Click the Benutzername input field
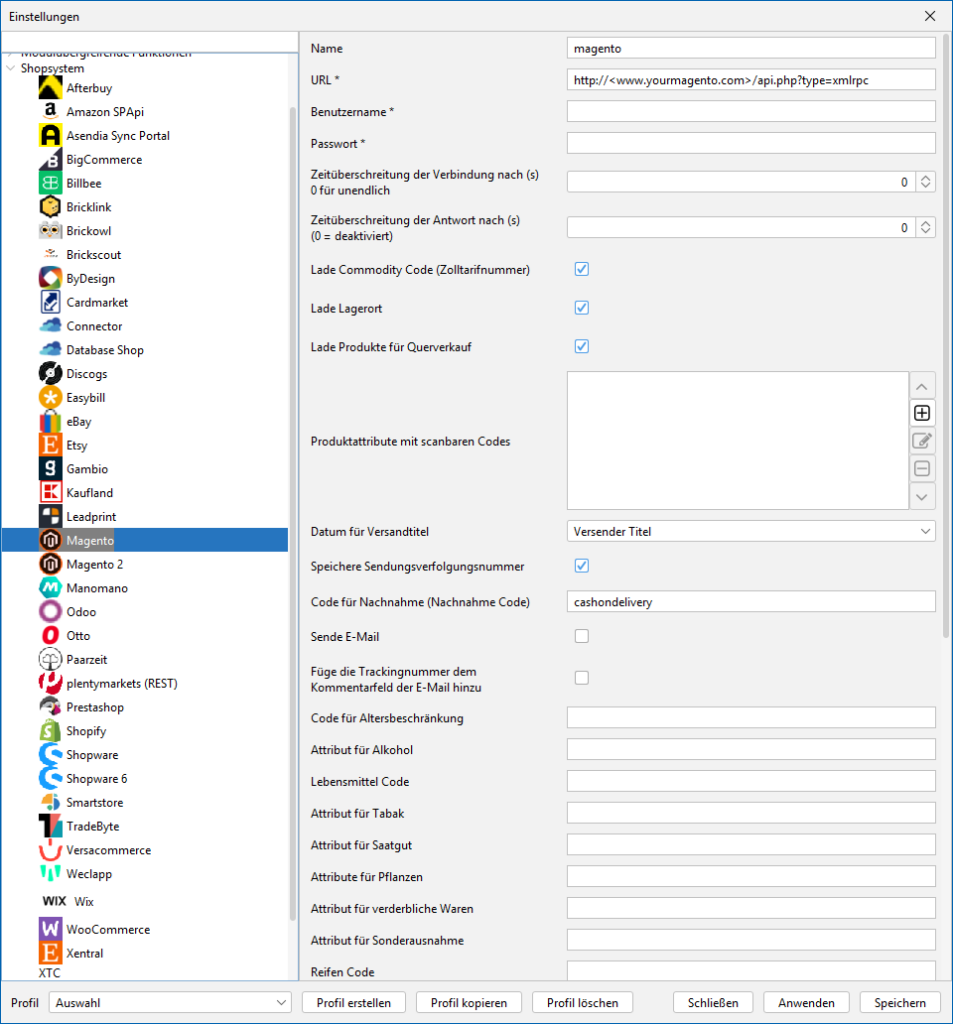 (x=751, y=111)
